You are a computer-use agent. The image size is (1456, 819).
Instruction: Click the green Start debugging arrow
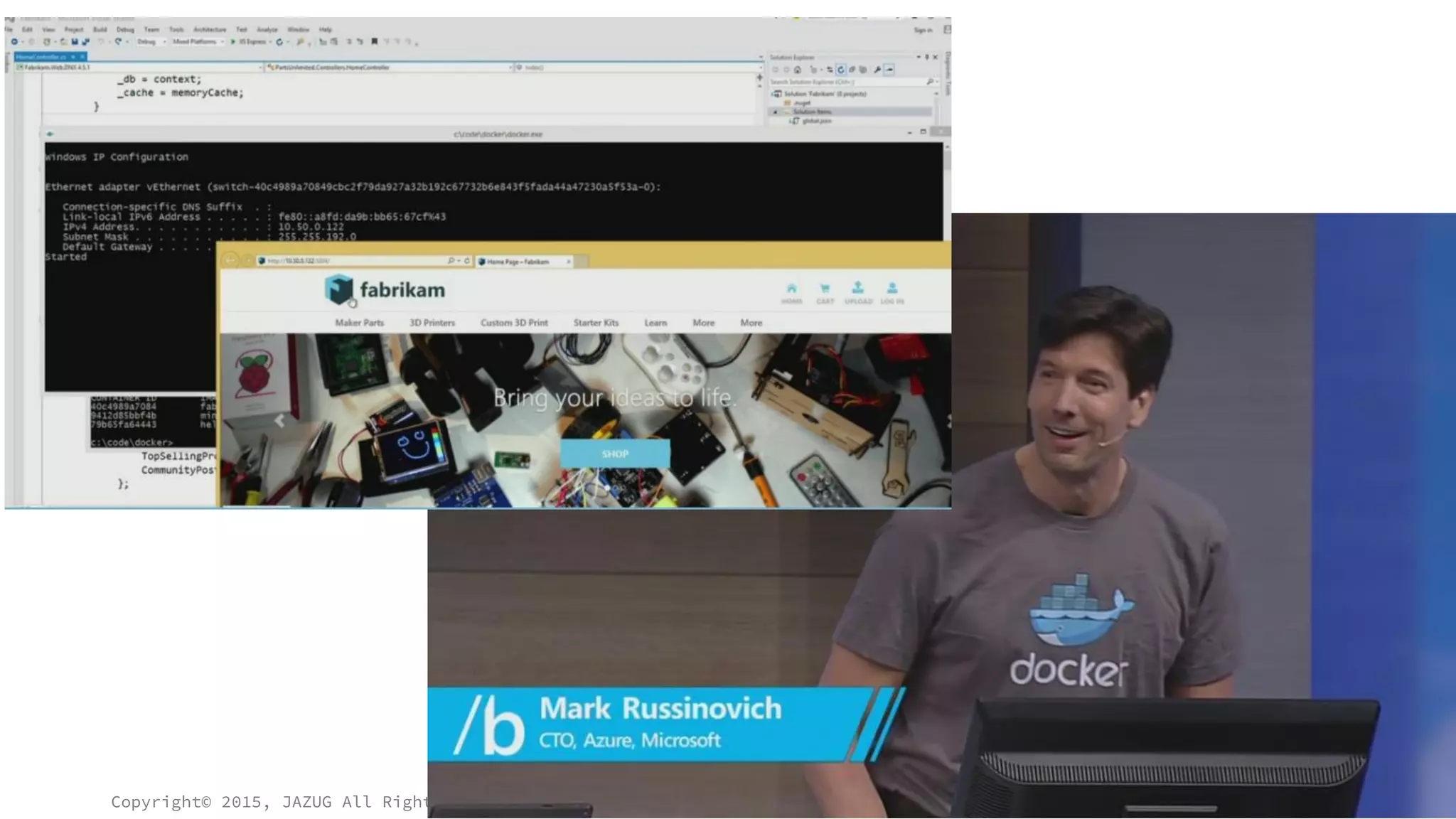tap(233, 42)
